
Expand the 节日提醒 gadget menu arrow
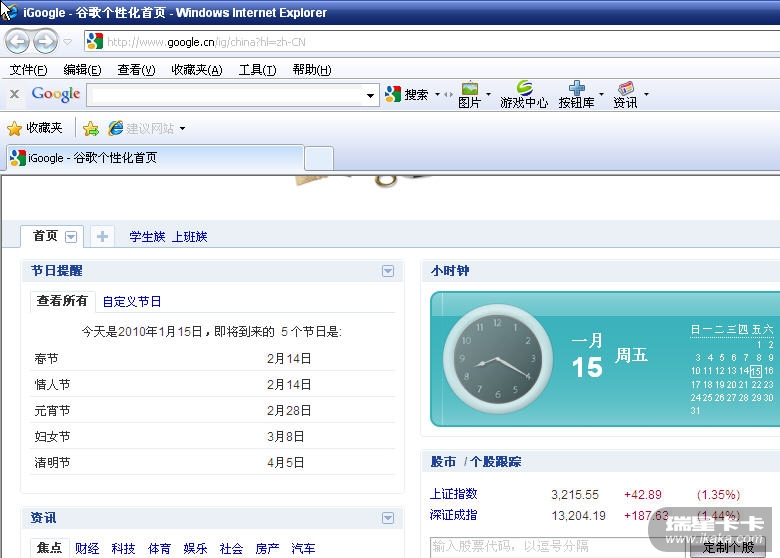[x=388, y=271]
